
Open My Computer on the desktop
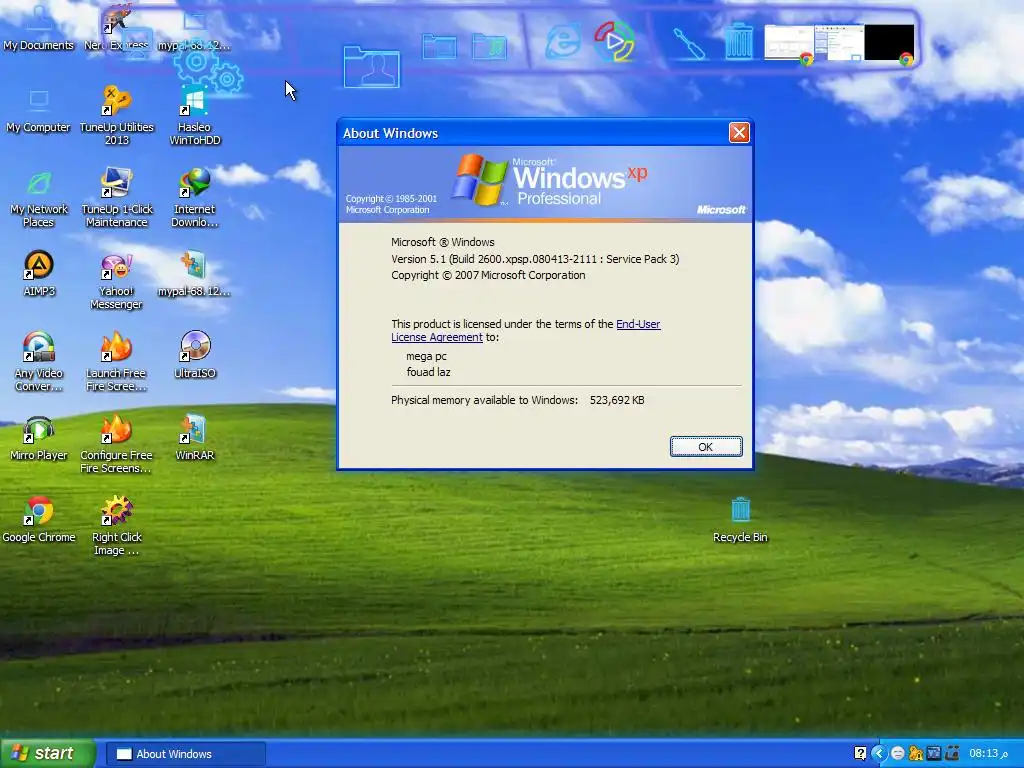39,111
